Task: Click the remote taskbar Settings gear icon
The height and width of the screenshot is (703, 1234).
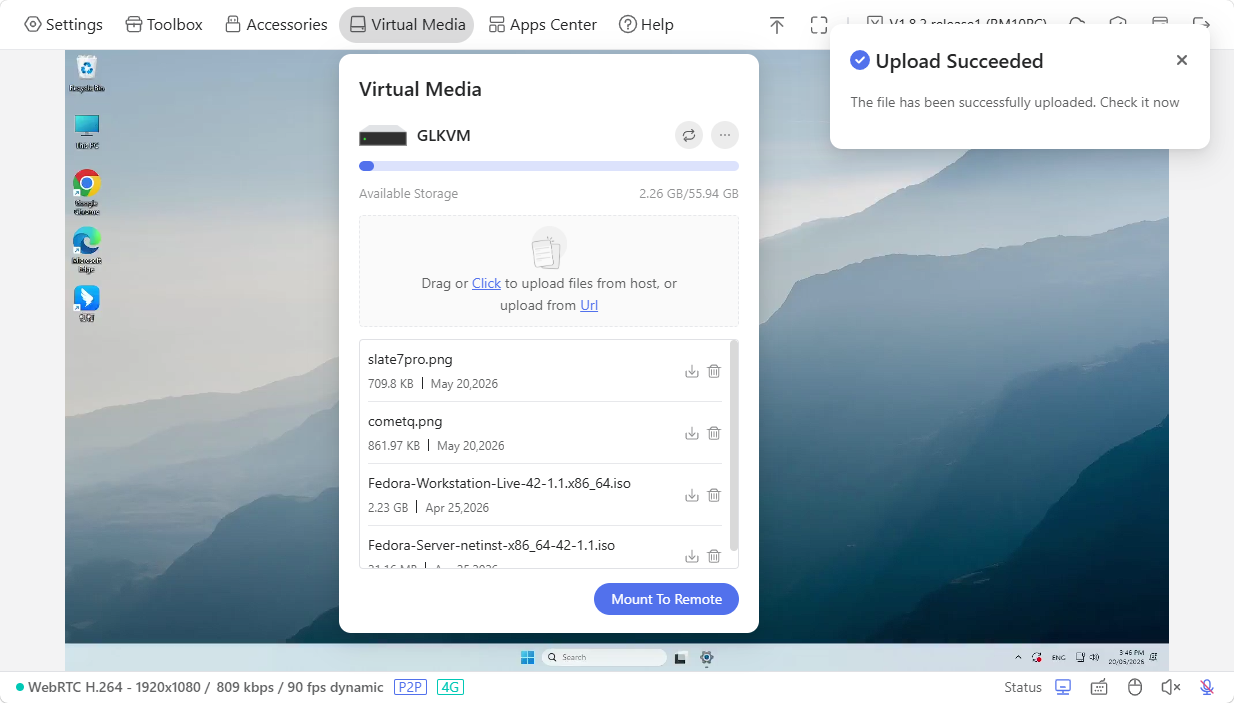Action: [x=707, y=657]
